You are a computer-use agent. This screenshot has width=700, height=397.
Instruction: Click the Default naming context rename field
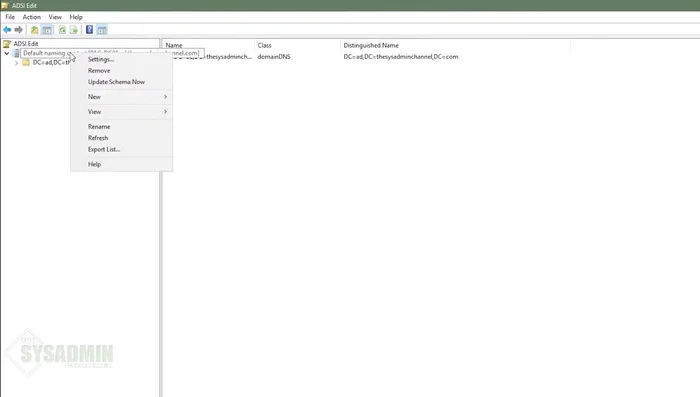pyautogui.click(x=112, y=53)
